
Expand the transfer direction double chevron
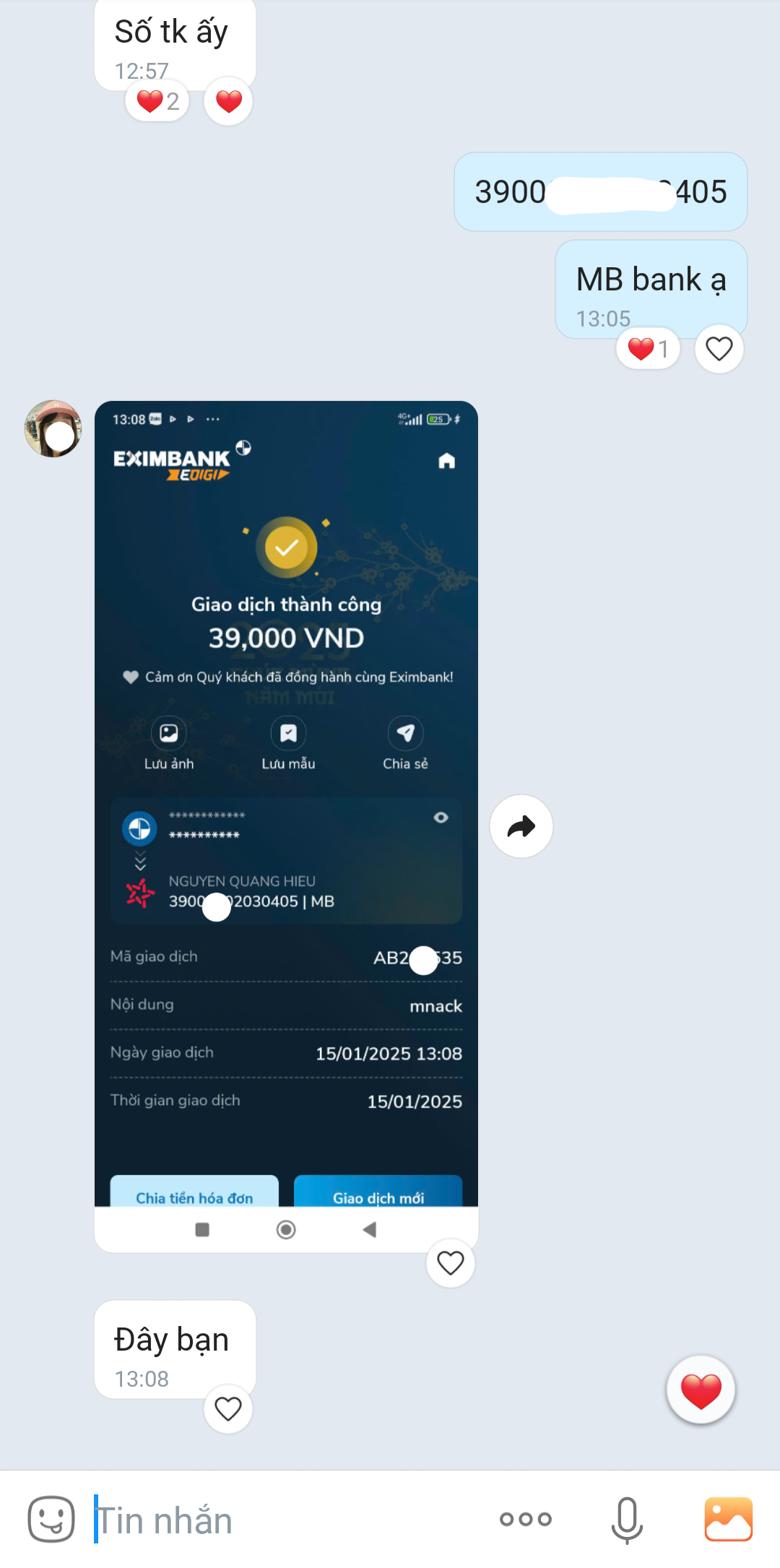coord(140,860)
